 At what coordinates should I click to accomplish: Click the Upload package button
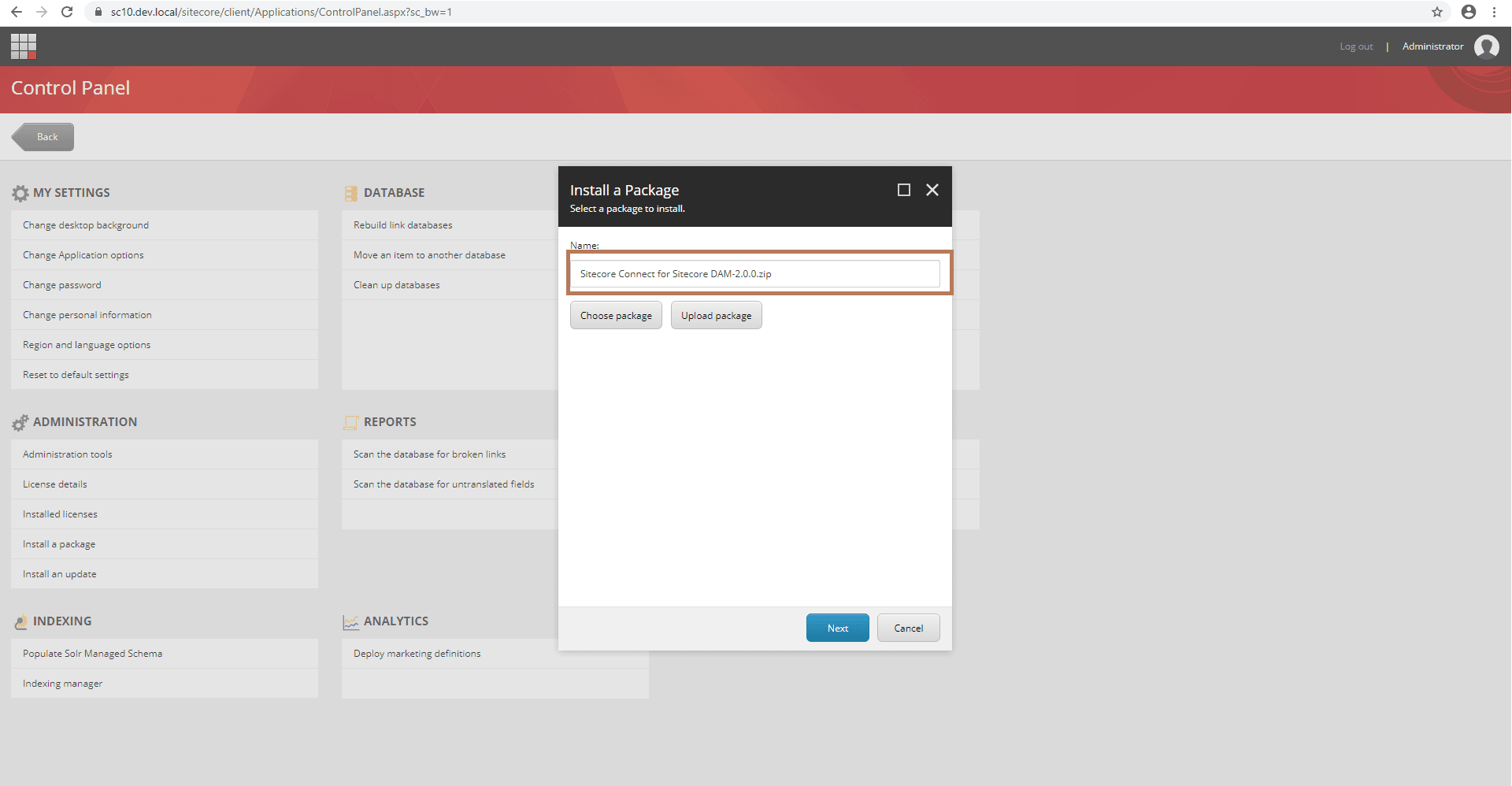pyautogui.click(x=716, y=316)
